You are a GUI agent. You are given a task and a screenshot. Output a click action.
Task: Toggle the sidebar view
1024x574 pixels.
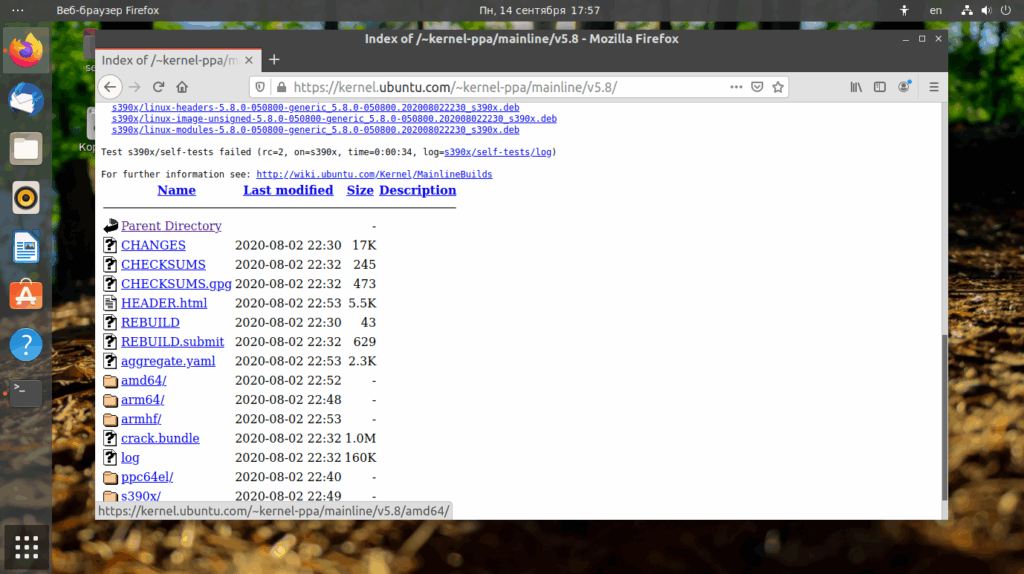point(880,87)
